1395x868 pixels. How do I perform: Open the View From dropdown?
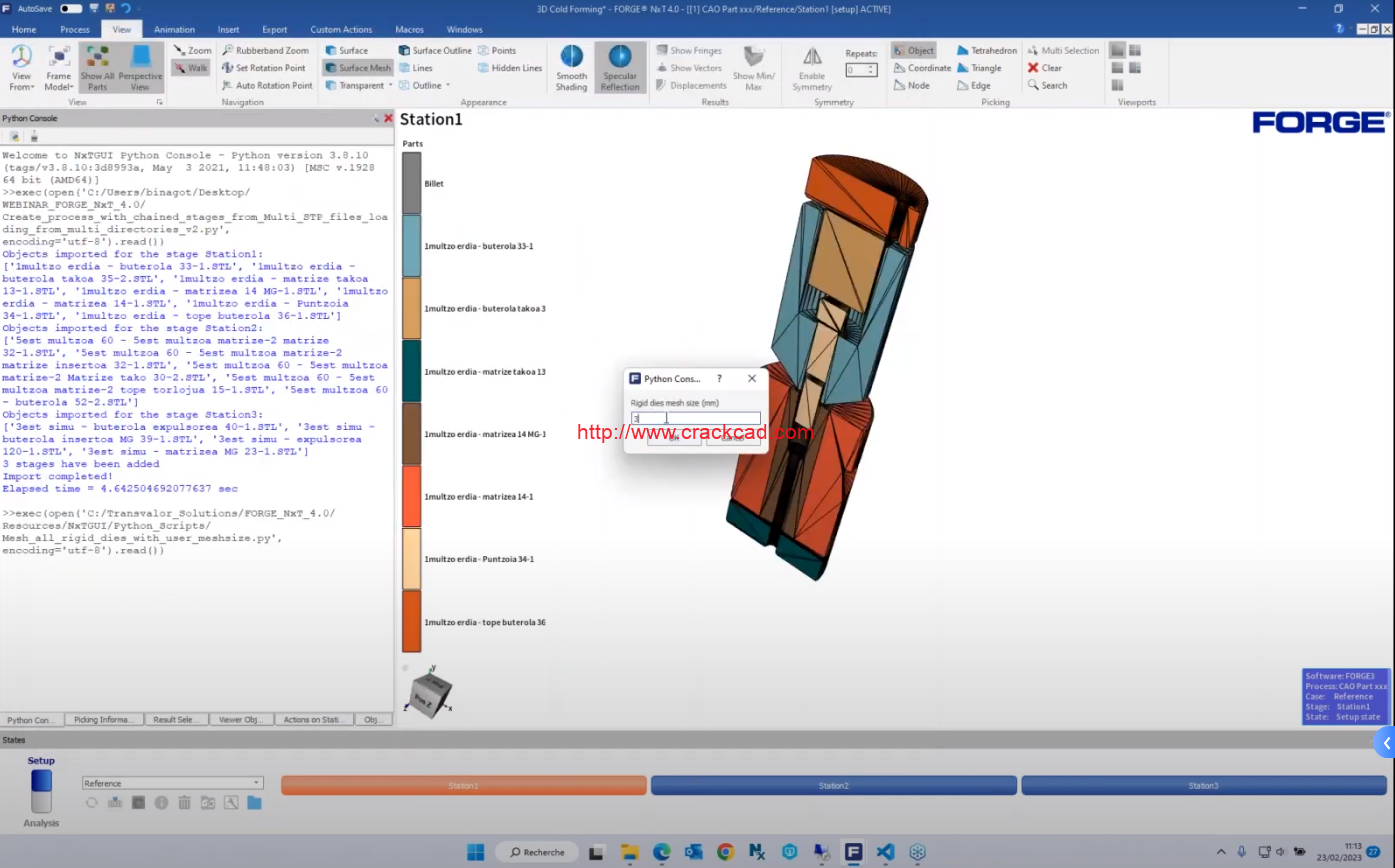(21, 68)
